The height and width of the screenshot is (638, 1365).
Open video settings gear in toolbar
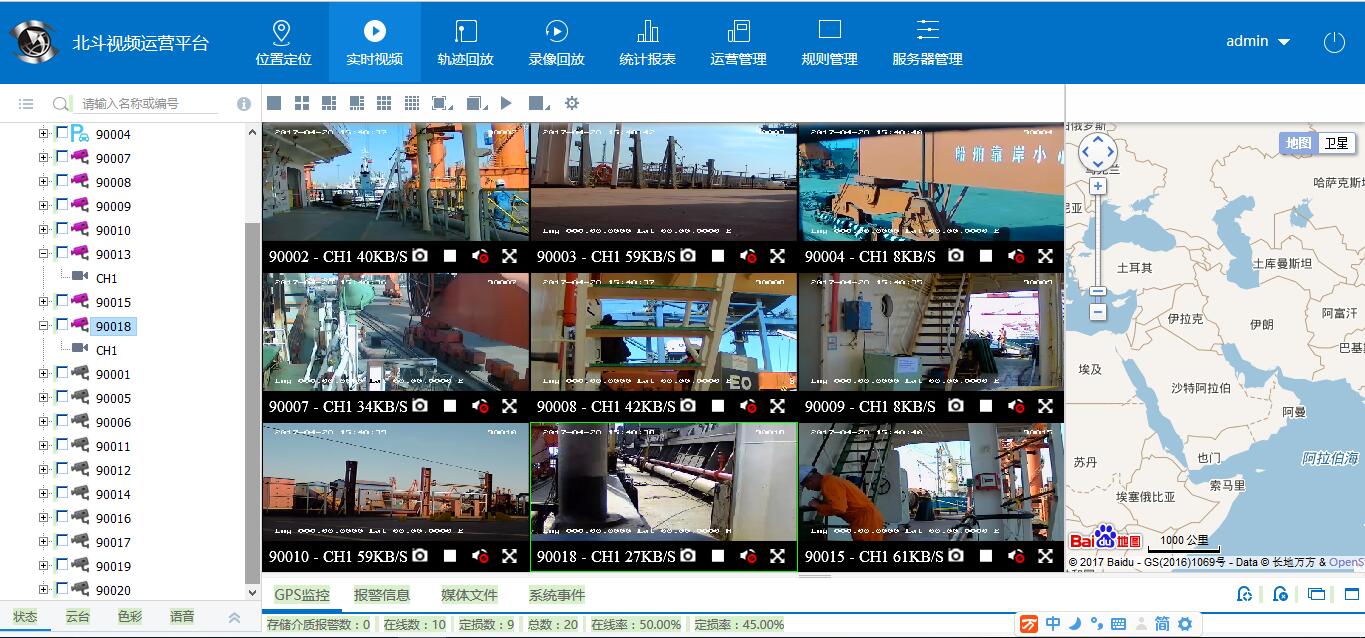click(572, 103)
